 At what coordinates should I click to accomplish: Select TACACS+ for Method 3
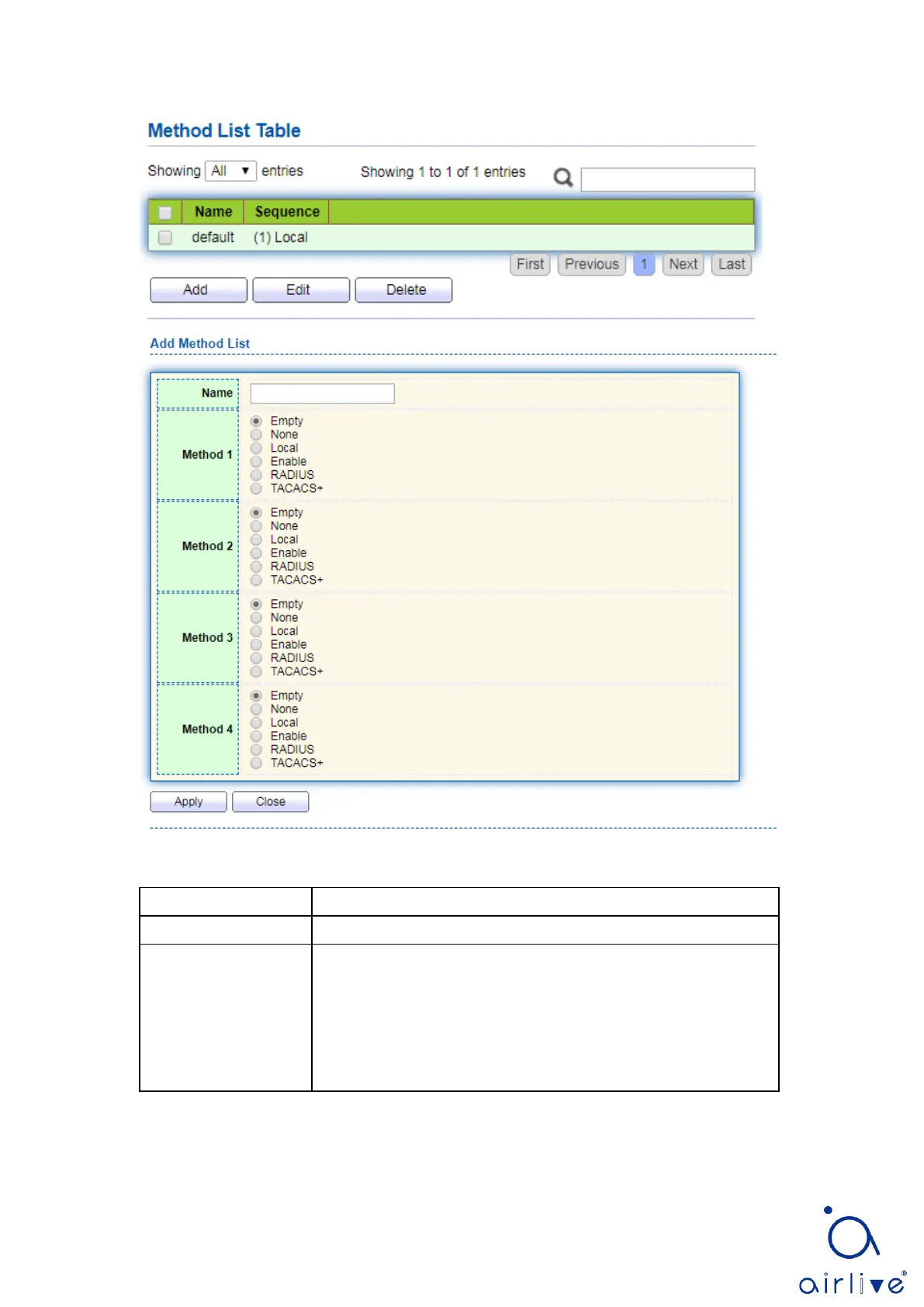tap(256, 672)
